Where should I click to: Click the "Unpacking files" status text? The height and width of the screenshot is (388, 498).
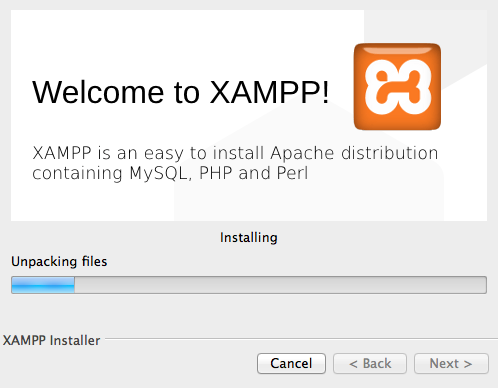pos(59,262)
